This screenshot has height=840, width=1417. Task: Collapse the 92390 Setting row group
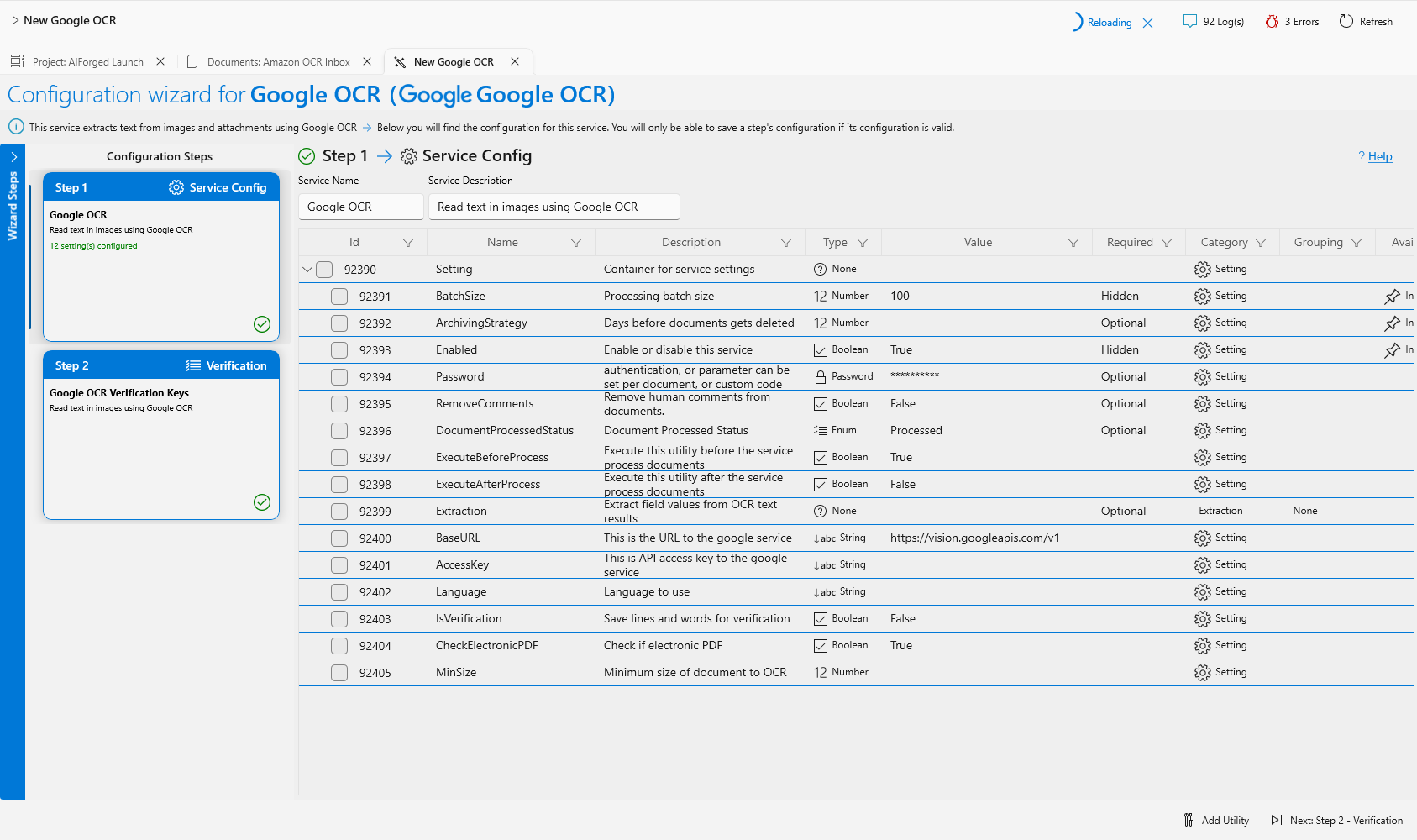coord(307,270)
